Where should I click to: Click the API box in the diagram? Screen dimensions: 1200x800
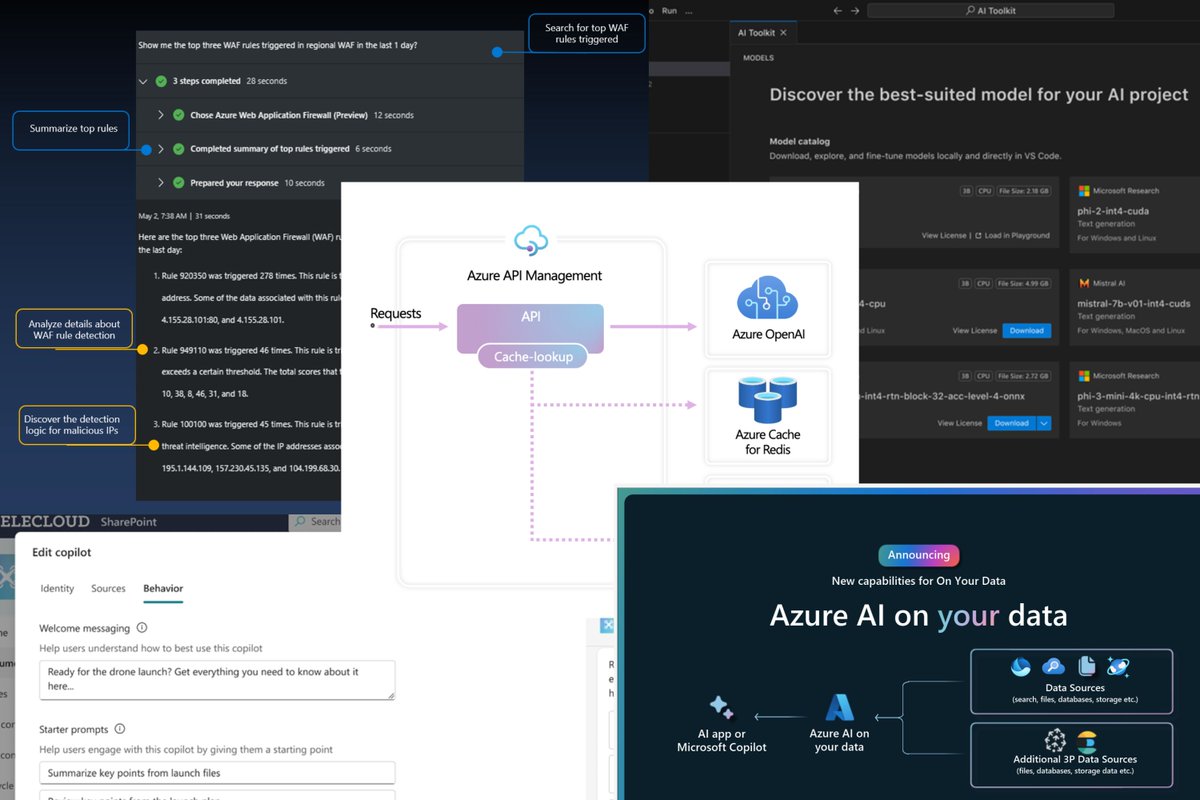coord(530,328)
